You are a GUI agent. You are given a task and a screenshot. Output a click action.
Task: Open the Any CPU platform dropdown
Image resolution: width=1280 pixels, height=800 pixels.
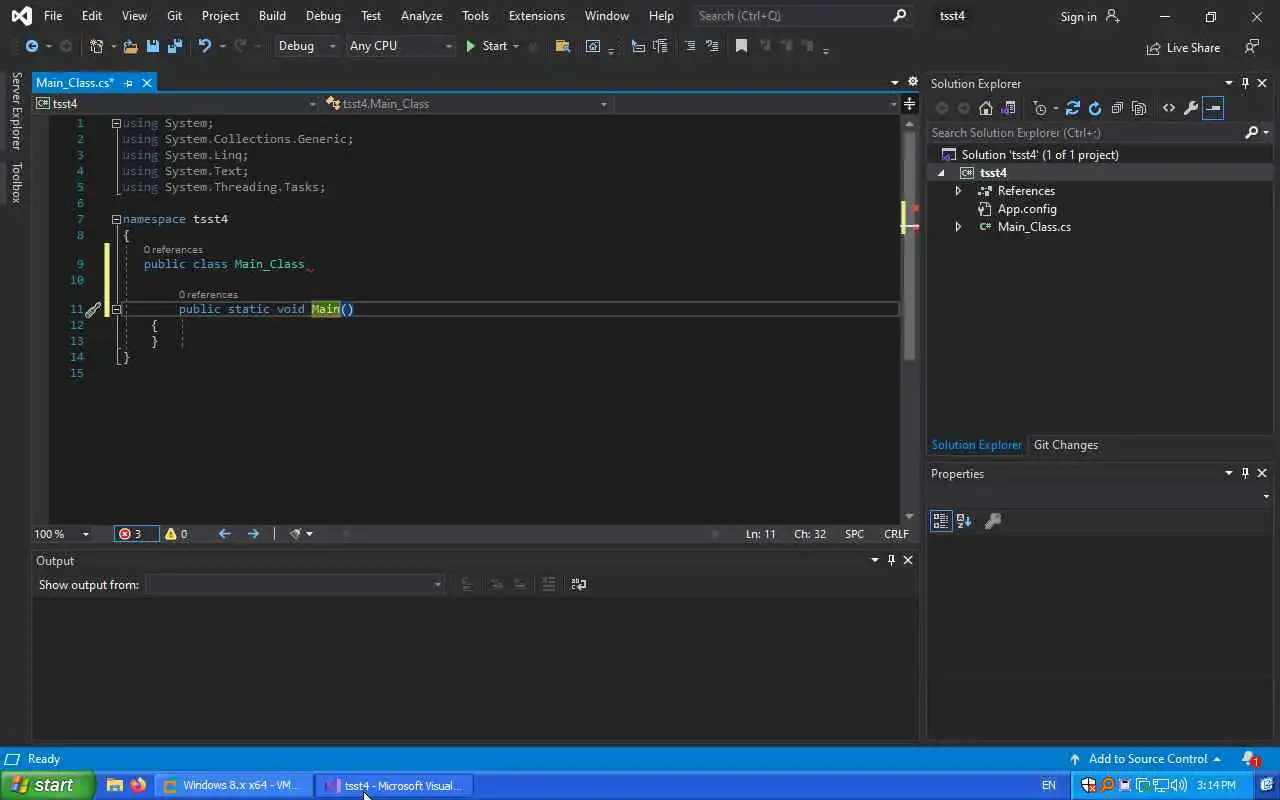click(x=400, y=46)
